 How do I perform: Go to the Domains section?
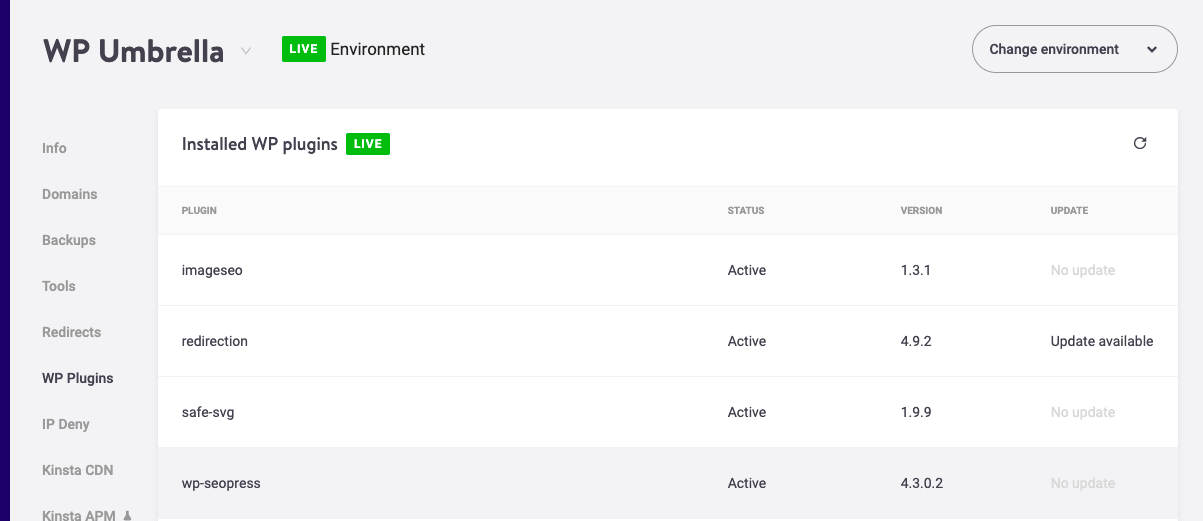click(x=70, y=194)
